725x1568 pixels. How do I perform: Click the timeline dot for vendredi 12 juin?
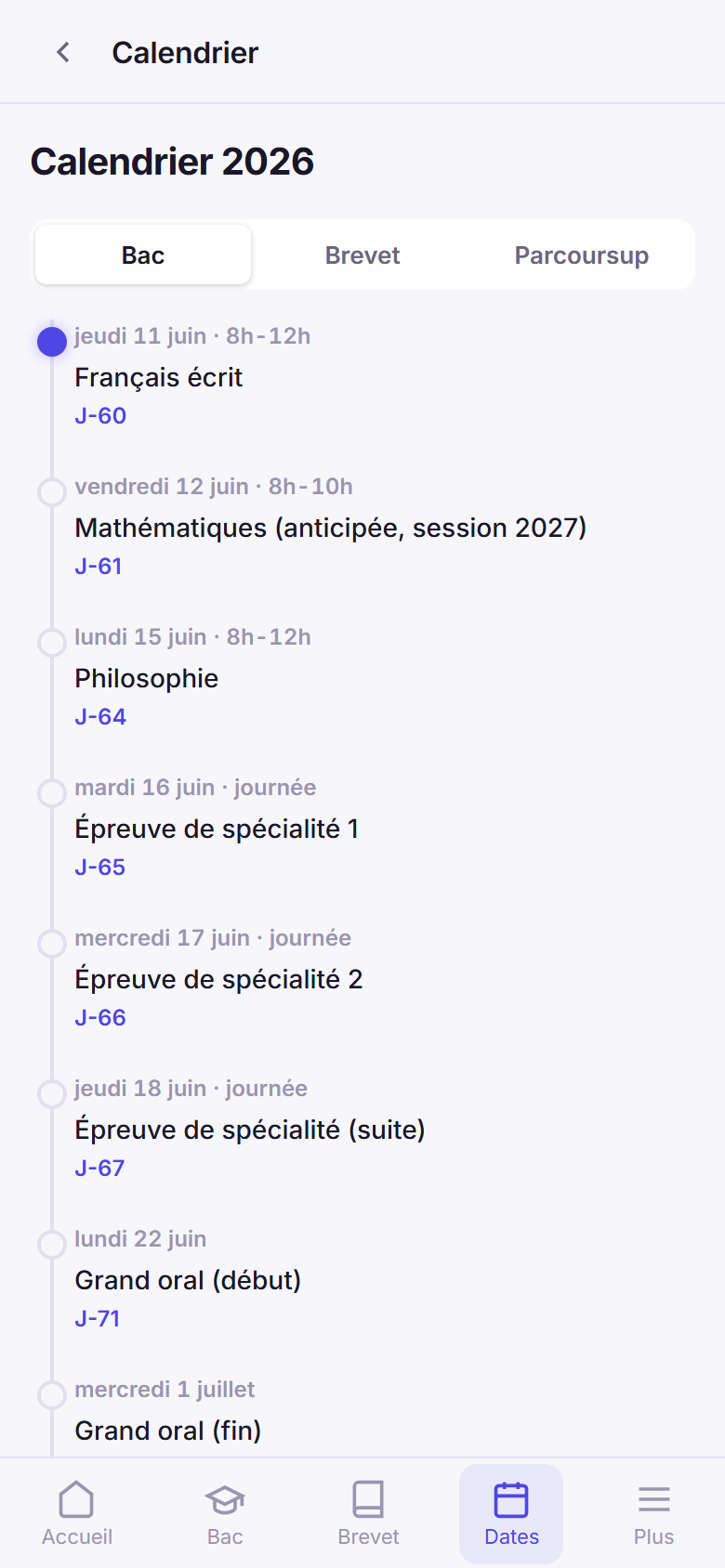pyautogui.click(x=52, y=492)
